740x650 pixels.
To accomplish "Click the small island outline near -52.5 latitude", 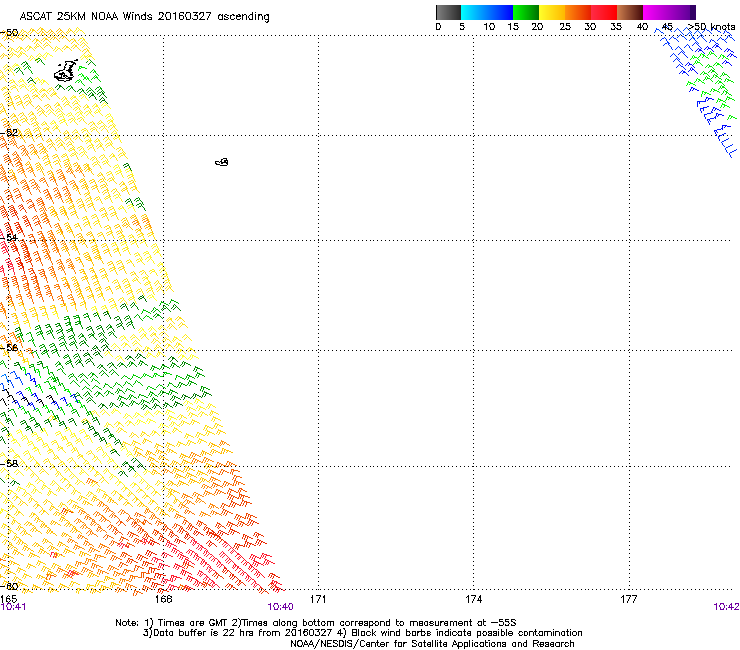I will click(222, 162).
